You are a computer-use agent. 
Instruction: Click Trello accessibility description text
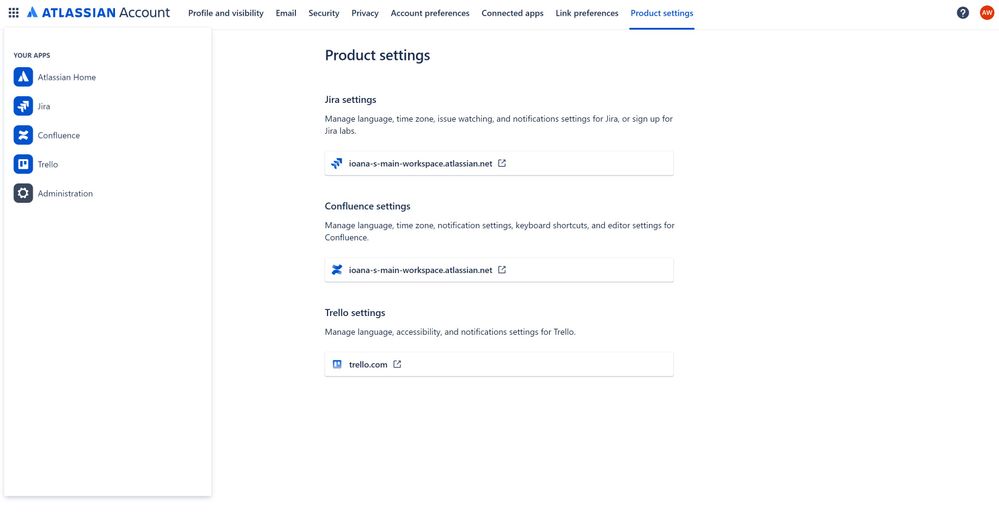[x=450, y=332]
